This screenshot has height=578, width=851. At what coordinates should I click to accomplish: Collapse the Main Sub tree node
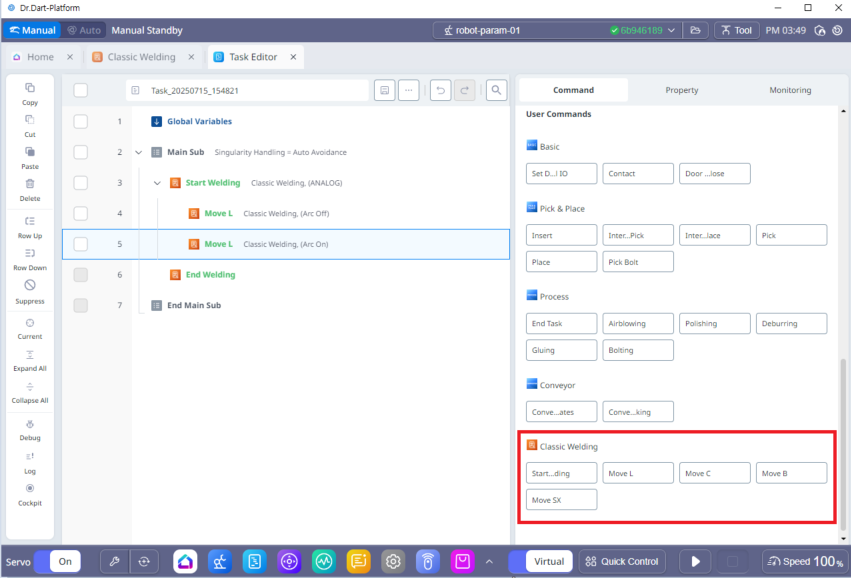pos(138,152)
